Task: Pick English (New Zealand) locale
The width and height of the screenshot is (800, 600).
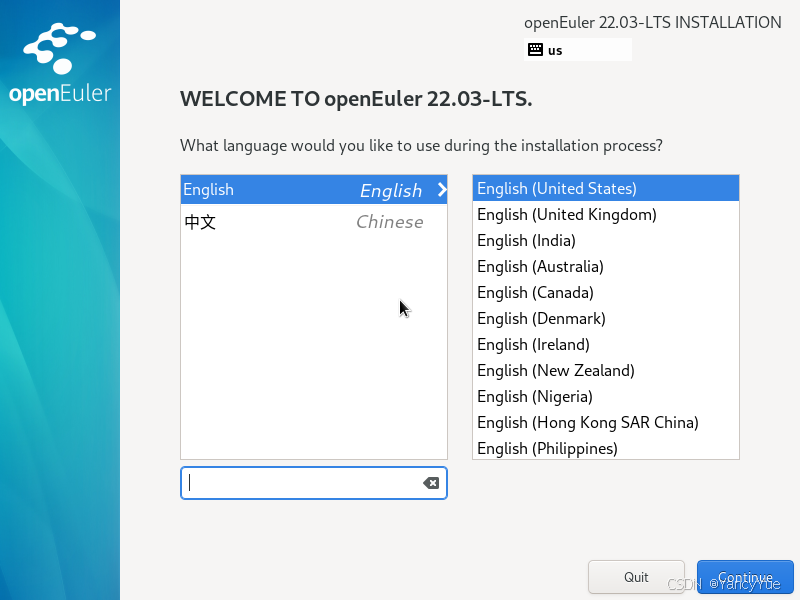Action: click(555, 370)
